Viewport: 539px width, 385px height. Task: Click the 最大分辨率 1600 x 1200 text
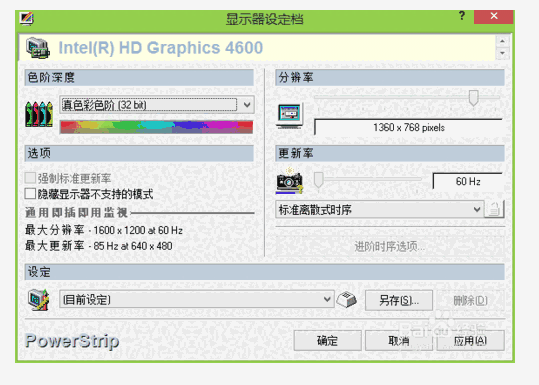[x=103, y=230]
